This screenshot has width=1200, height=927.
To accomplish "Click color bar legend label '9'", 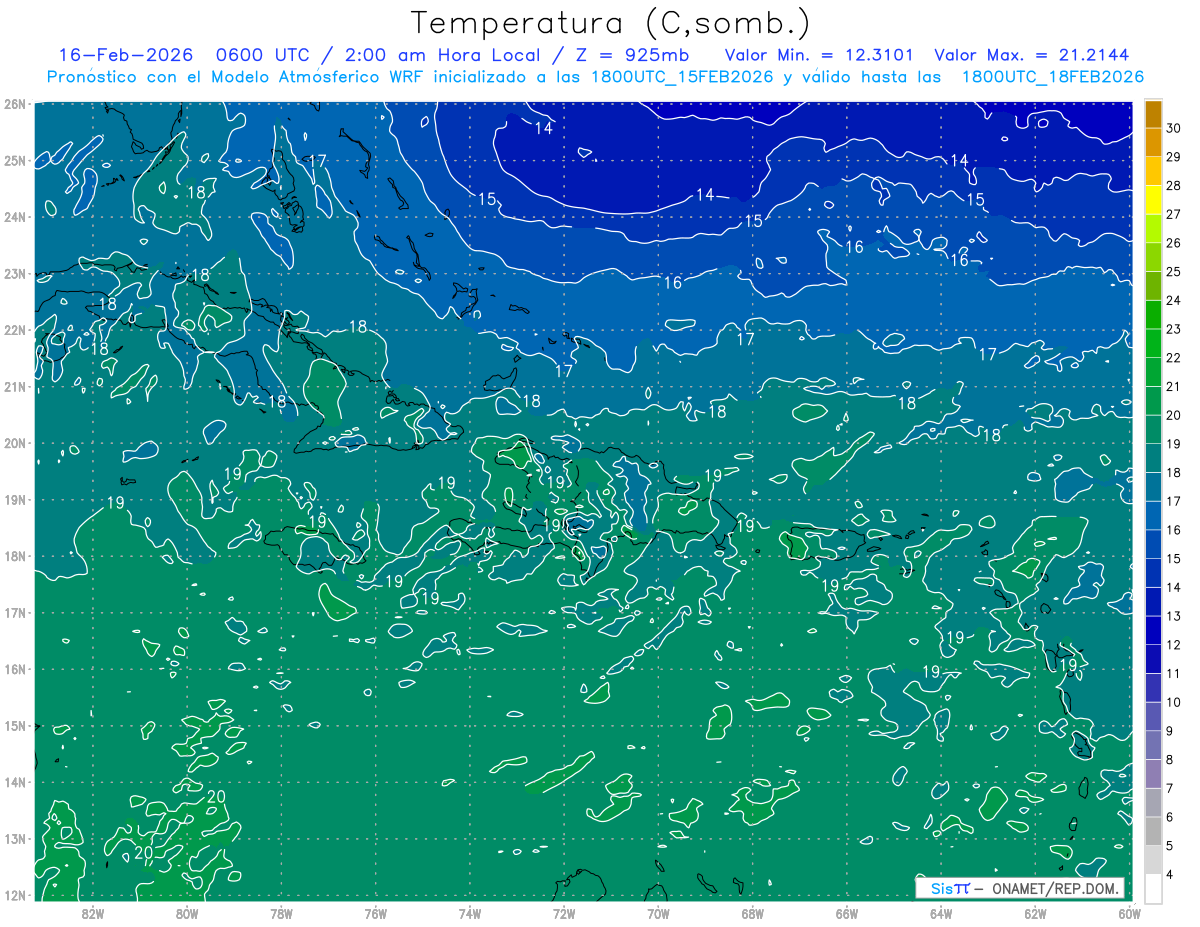I will coord(1170,731).
